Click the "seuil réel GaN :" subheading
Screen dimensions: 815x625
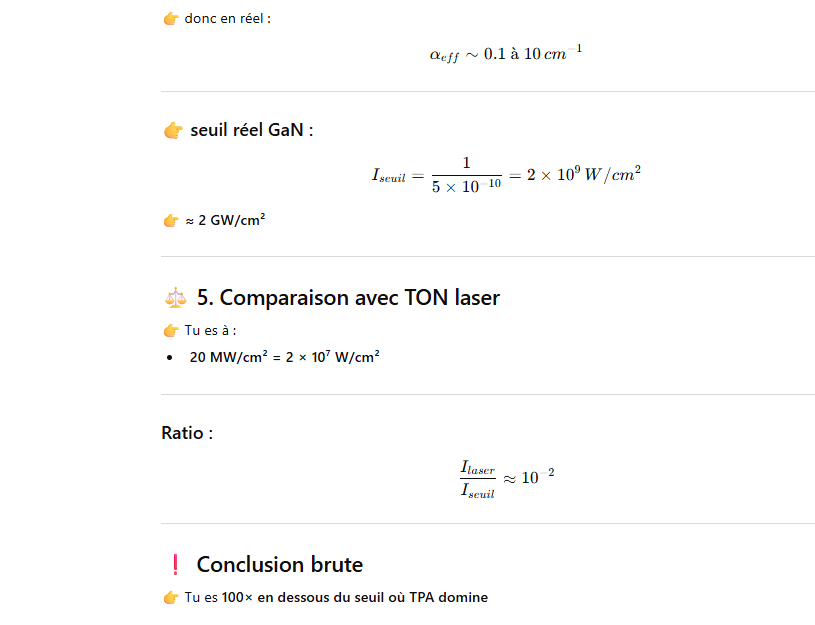[252, 130]
